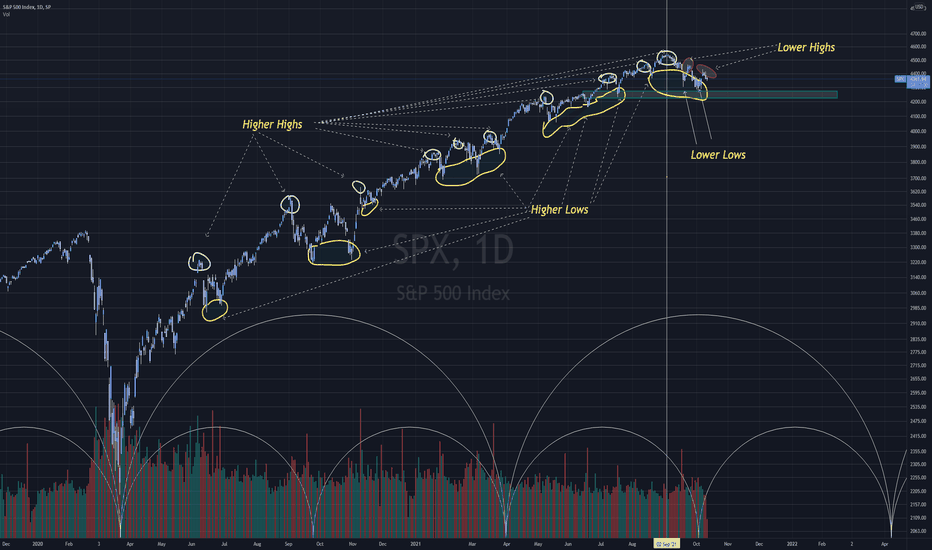Select the 02 Sep '21 date marker
This screenshot has height=550, width=932.
667,543
